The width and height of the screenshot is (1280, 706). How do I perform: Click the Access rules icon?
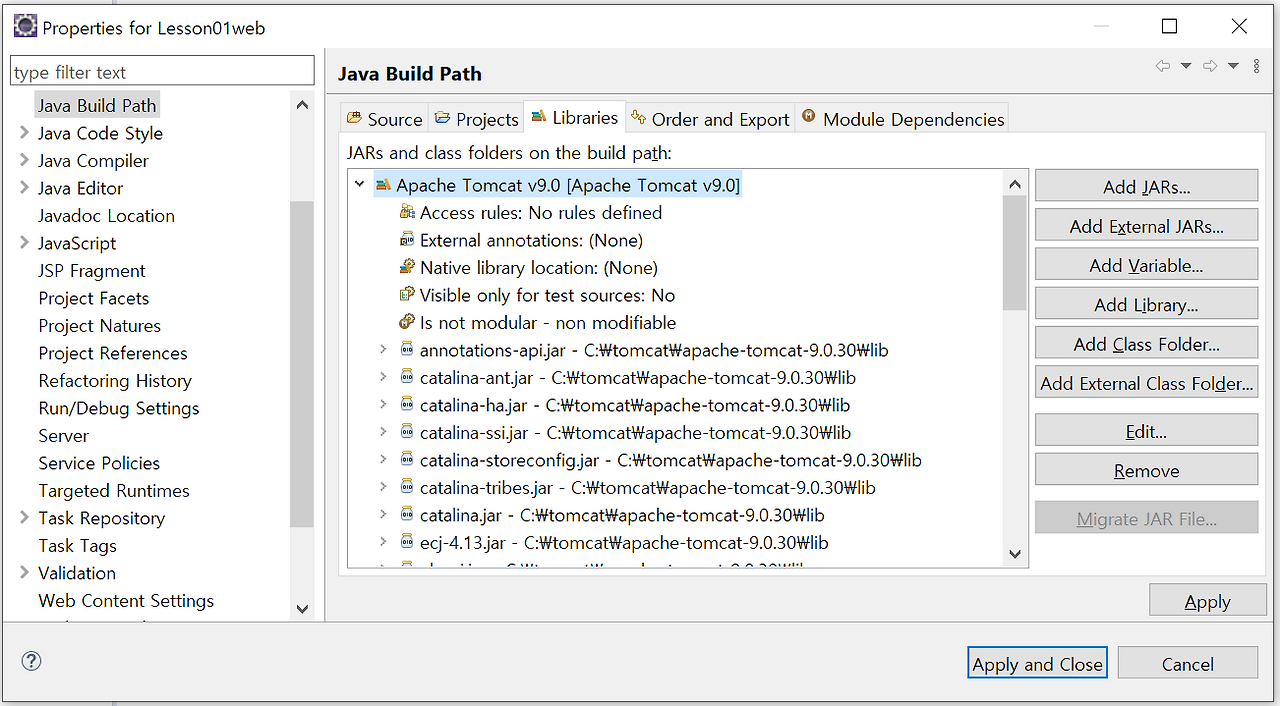click(407, 212)
